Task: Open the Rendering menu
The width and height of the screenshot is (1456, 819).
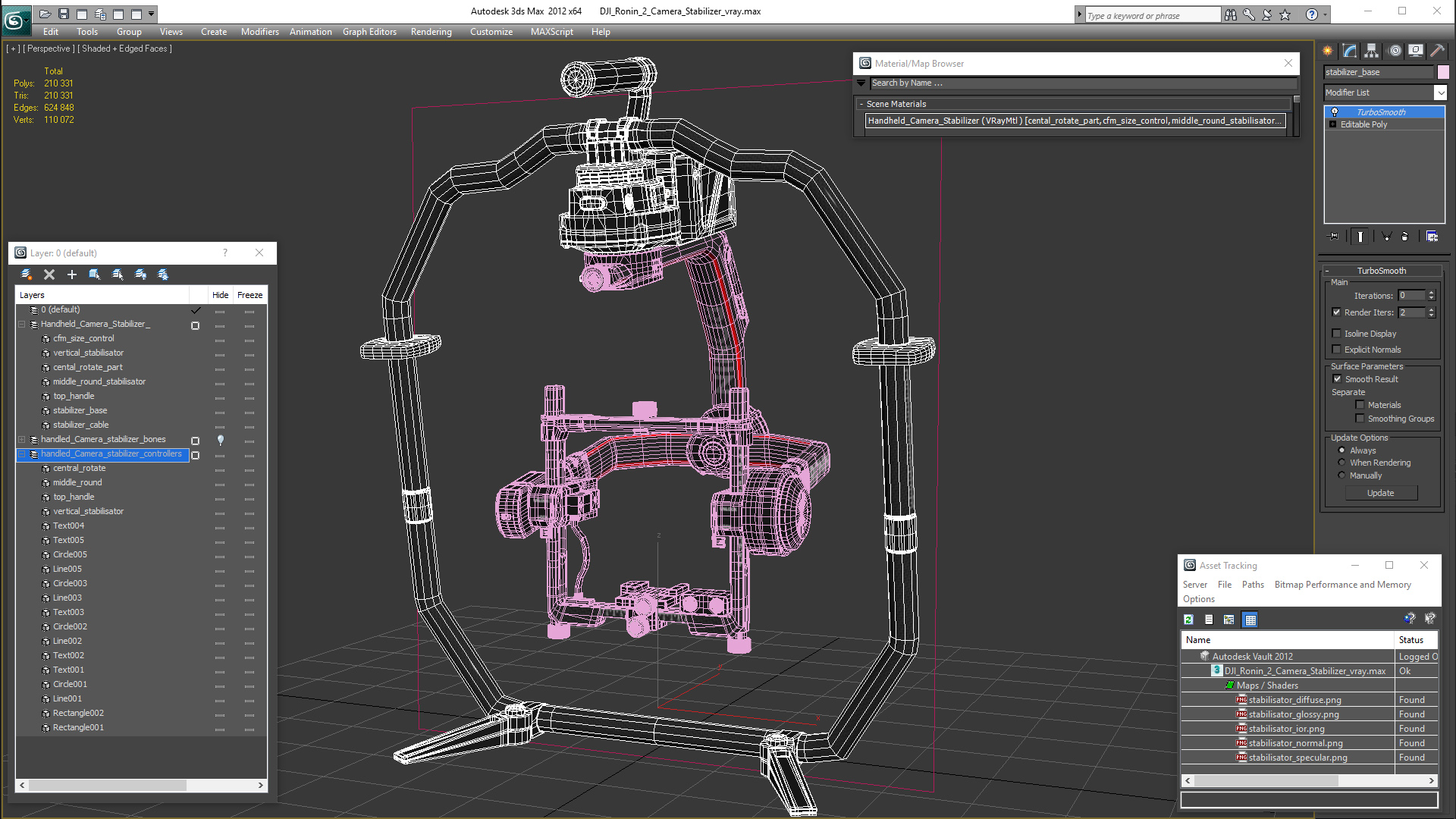Action: tap(431, 32)
